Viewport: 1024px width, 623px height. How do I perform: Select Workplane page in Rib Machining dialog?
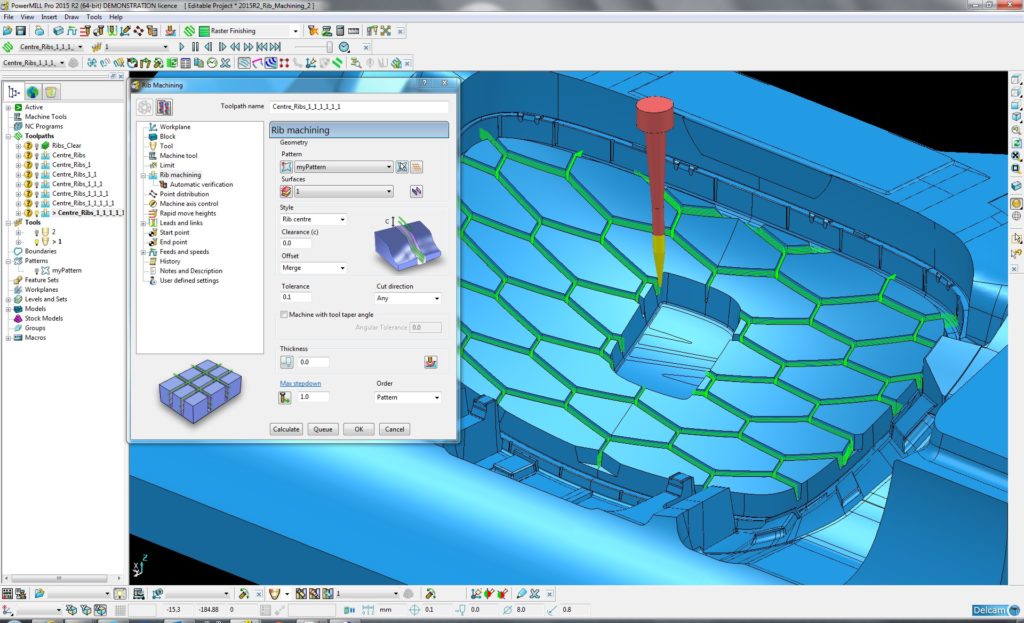click(x=175, y=127)
